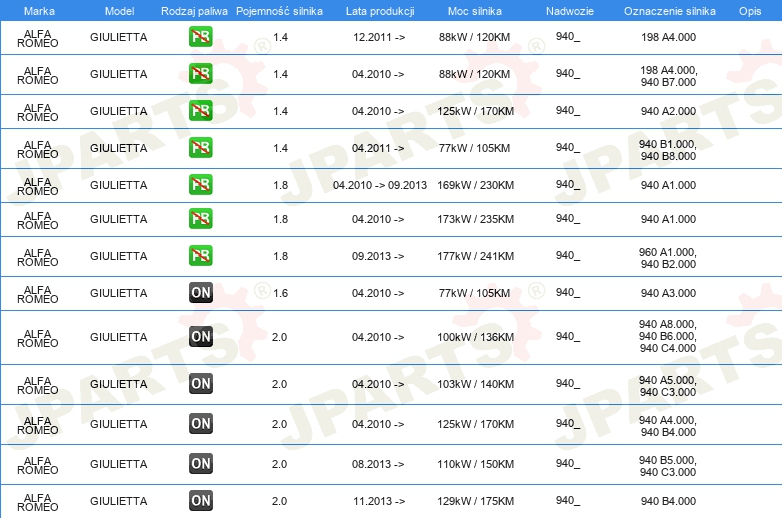The width and height of the screenshot is (782, 518).
Task: Click the ON diesel icon in the 2.0 125kW / 170KM row
Action: [200, 424]
